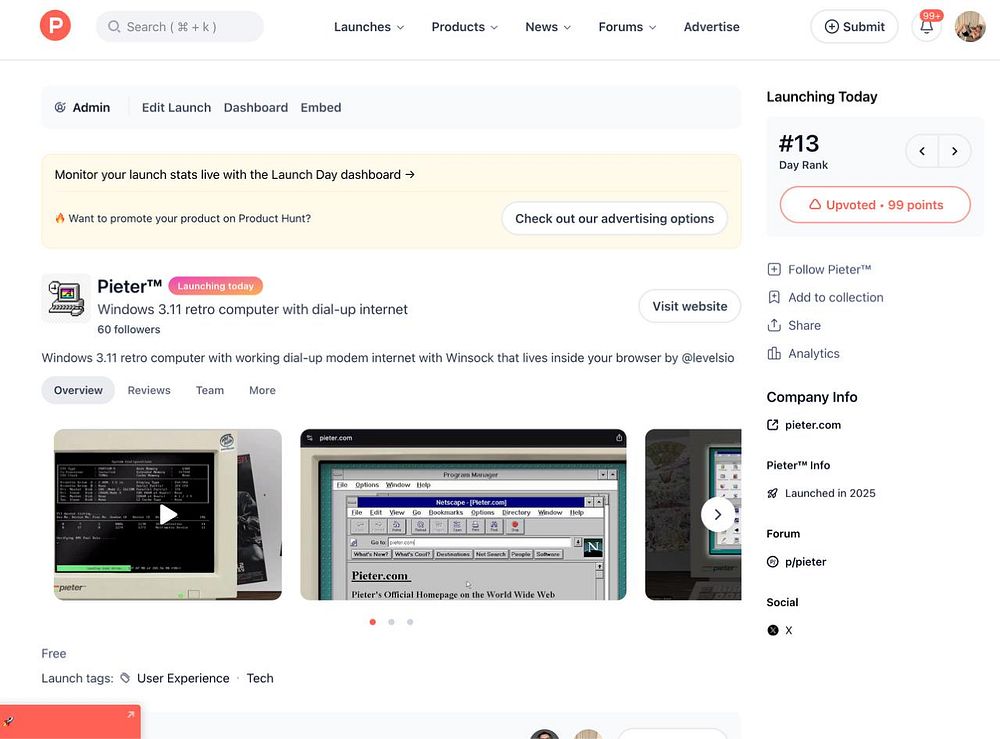Open the User Experience launch tag

pyautogui.click(x=183, y=678)
